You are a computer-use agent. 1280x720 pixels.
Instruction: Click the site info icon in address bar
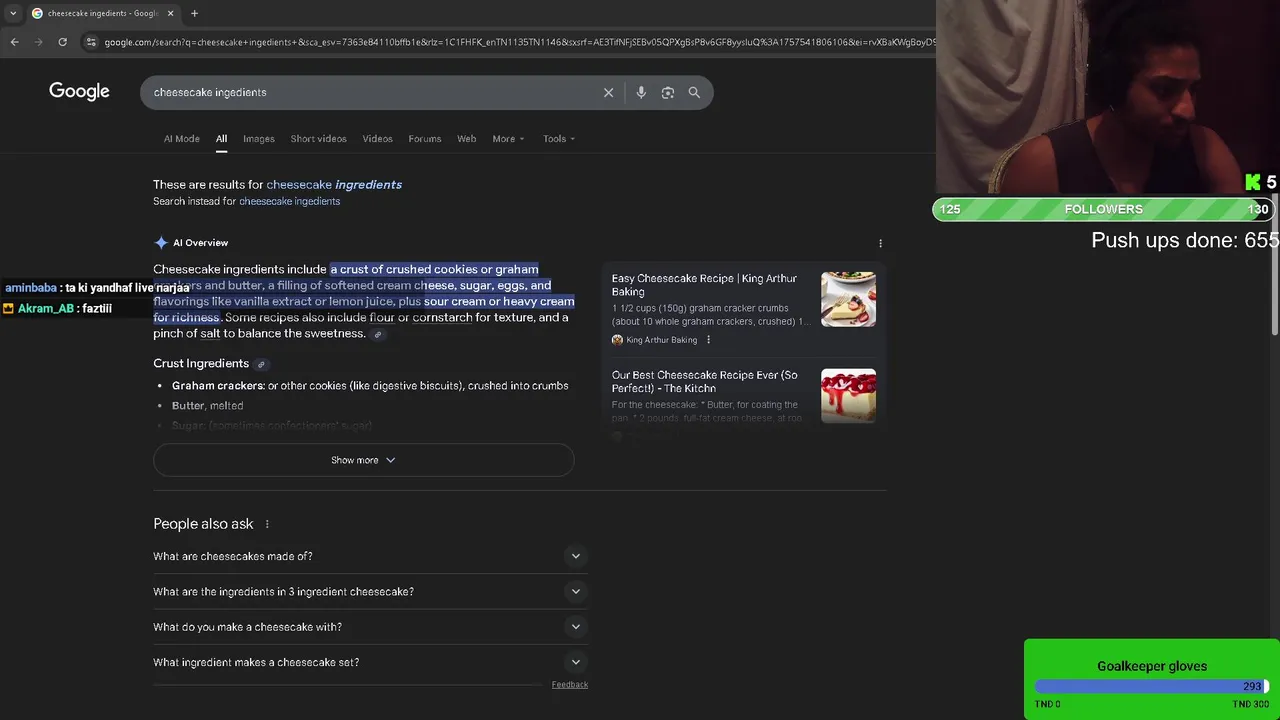click(x=91, y=42)
